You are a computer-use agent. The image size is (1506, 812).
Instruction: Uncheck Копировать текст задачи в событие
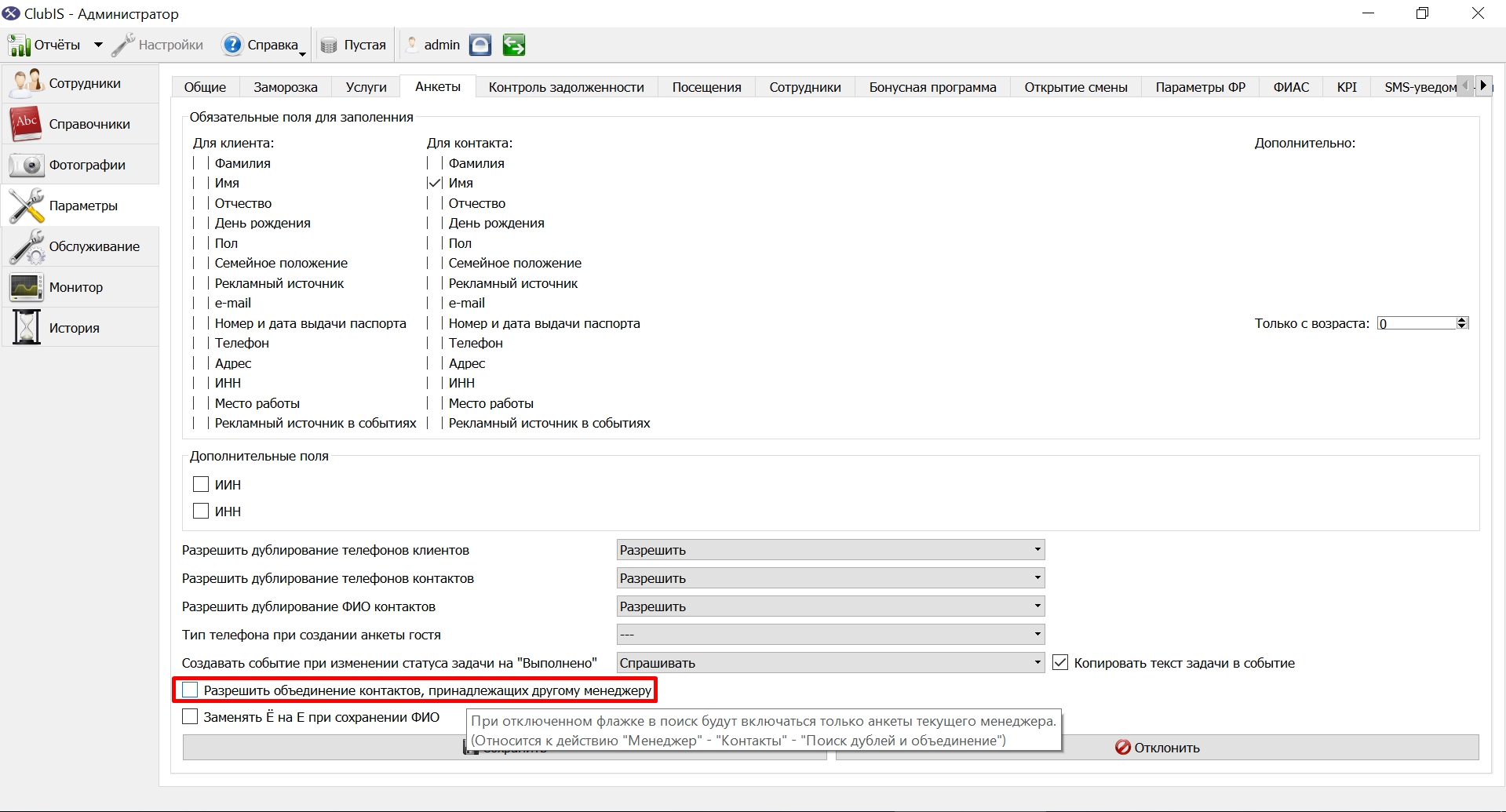(1060, 663)
